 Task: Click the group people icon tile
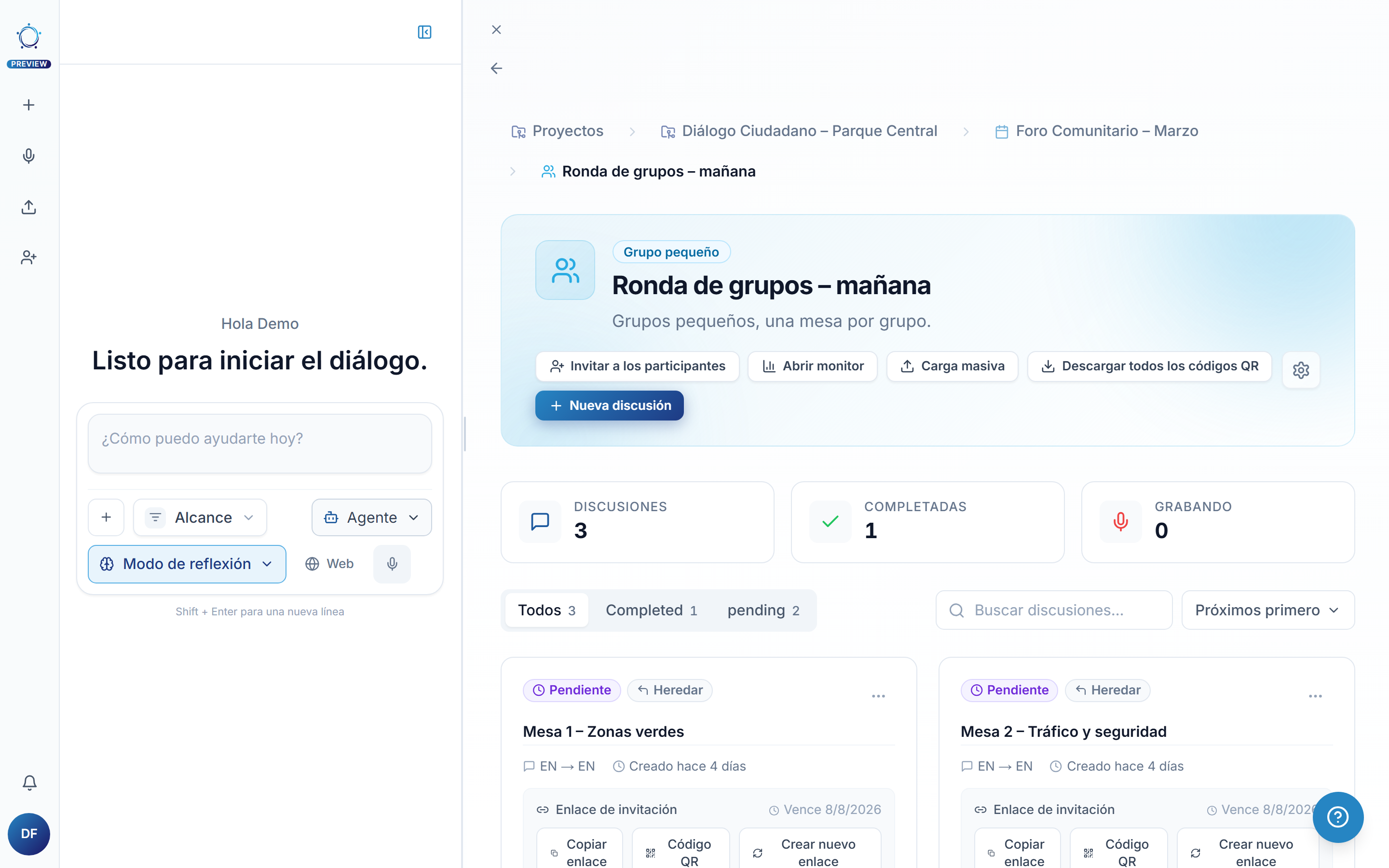[x=565, y=270]
